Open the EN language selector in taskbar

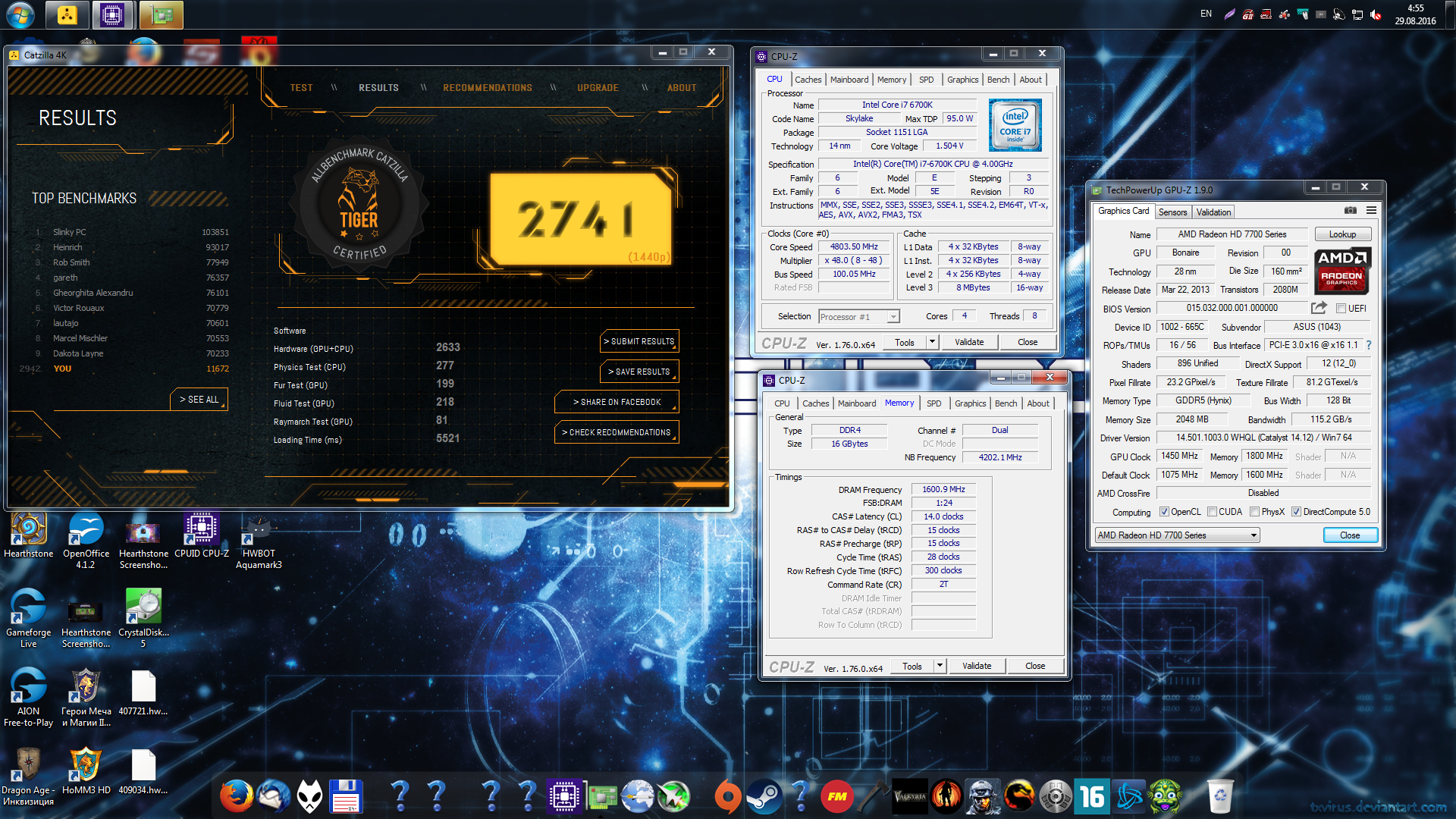1206,14
